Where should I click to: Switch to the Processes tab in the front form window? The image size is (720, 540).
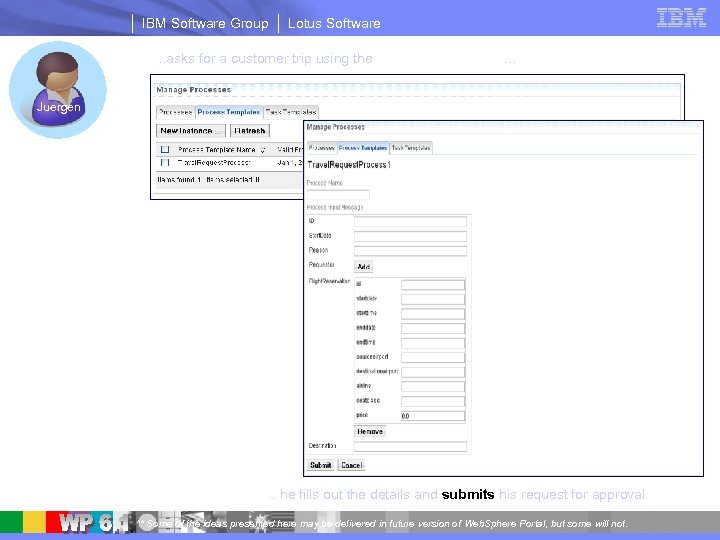coord(321,148)
